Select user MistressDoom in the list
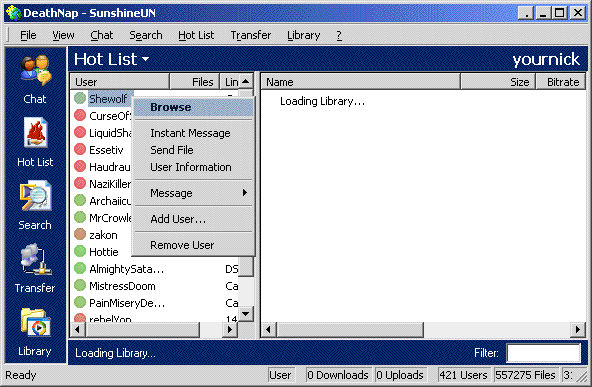592x387 pixels. coord(122,286)
